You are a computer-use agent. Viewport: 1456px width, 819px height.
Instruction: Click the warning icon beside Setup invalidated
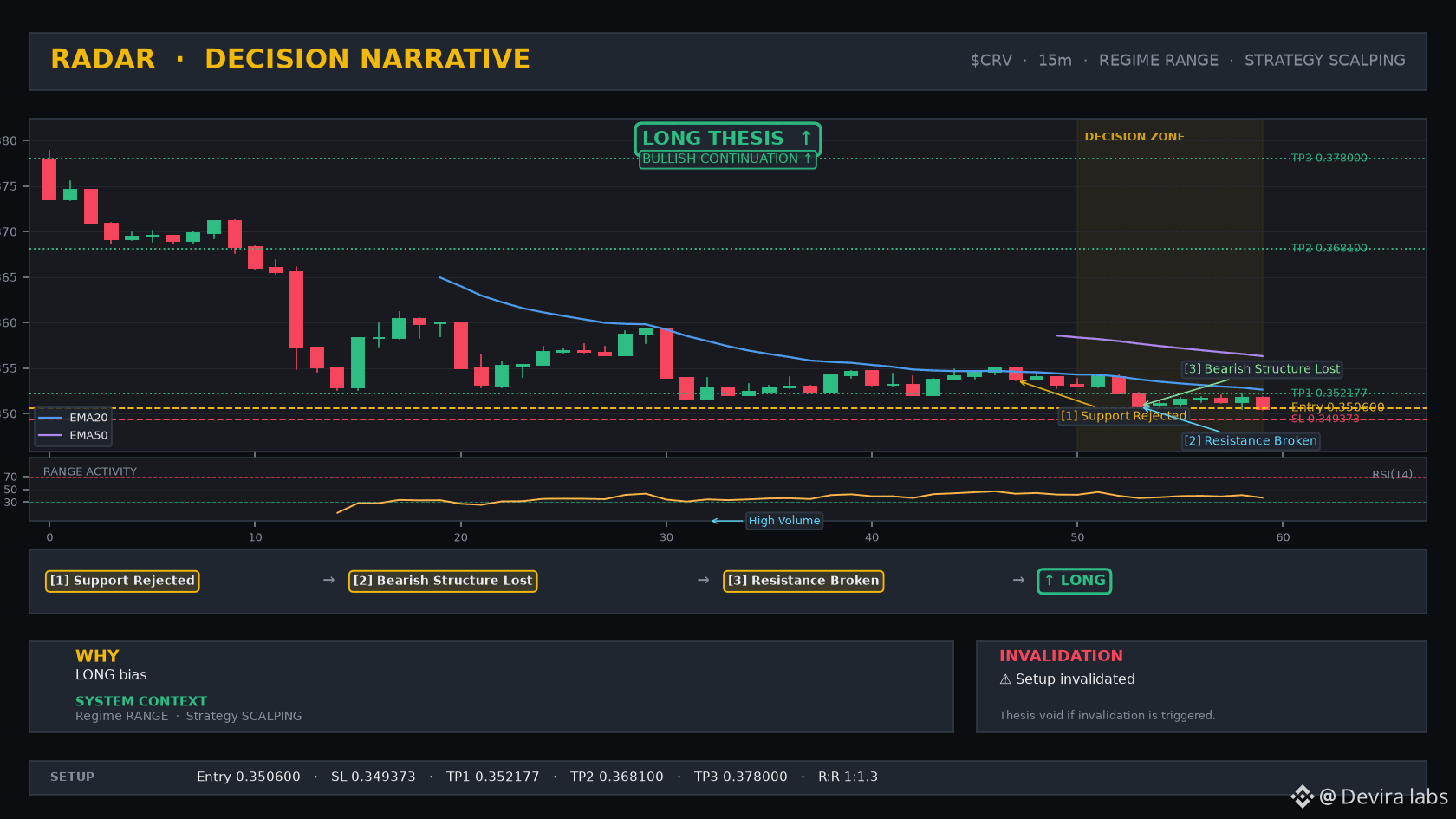pos(1005,679)
